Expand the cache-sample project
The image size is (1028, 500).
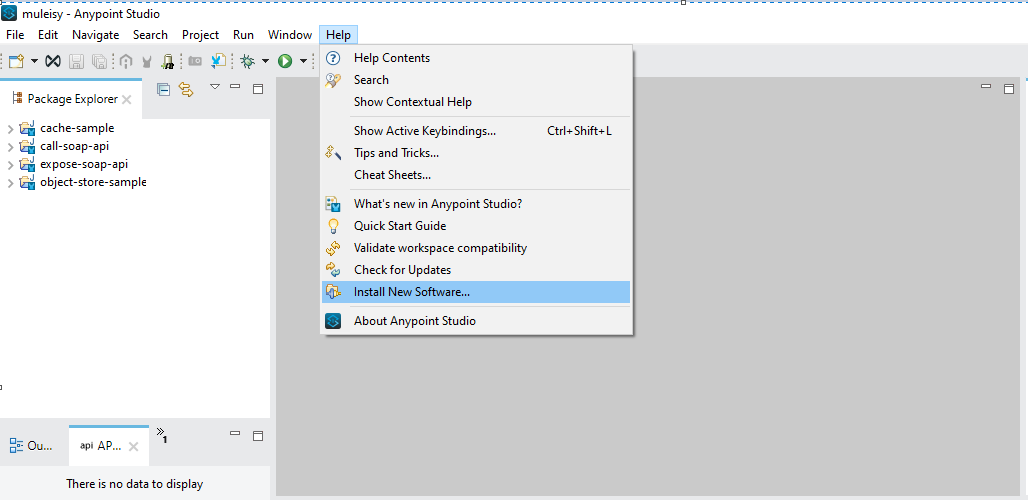(x=10, y=129)
